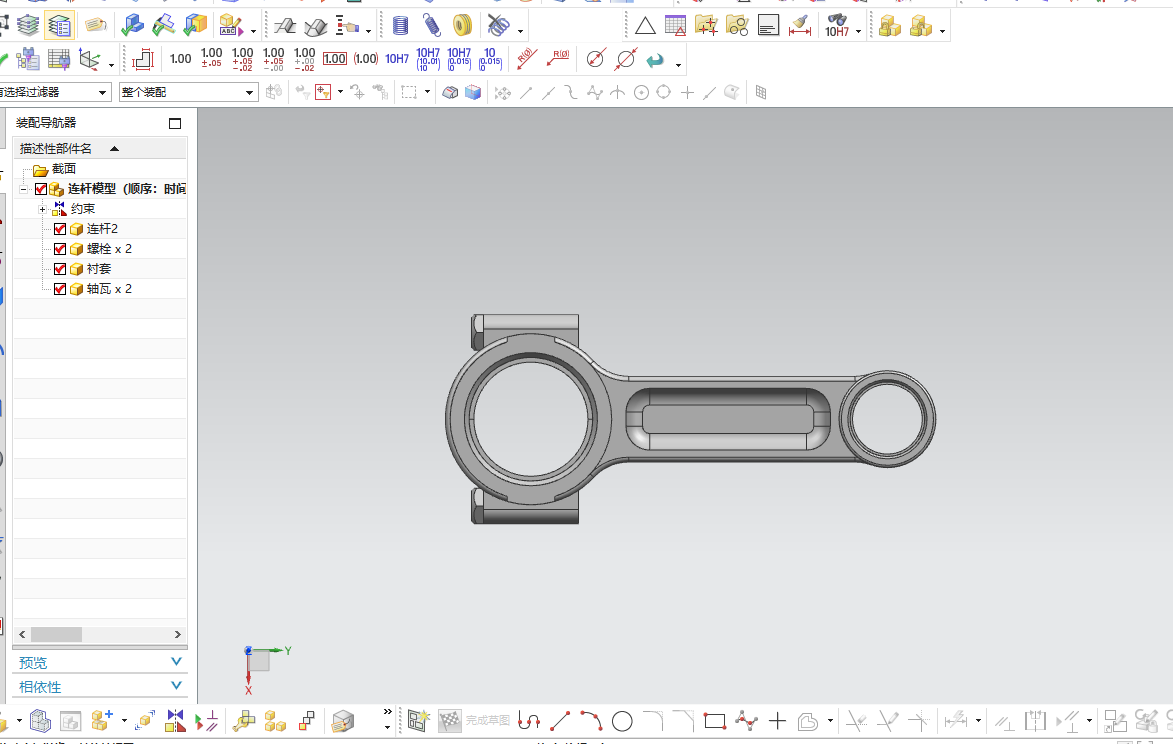
Task: Sort by 描述性部件名 column header
Action: (99, 148)
